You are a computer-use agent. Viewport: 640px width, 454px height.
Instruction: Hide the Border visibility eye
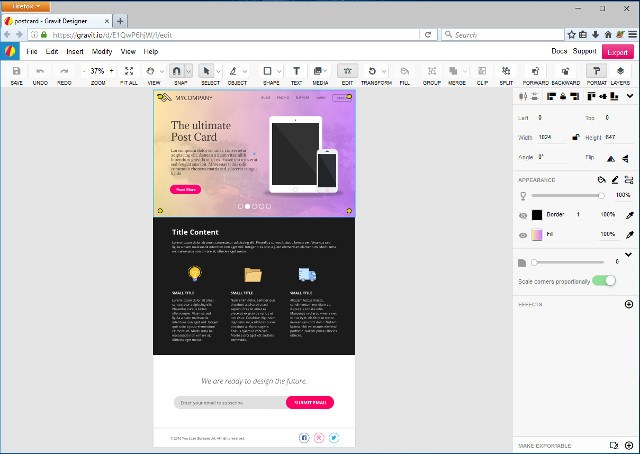tap(522, 215)
